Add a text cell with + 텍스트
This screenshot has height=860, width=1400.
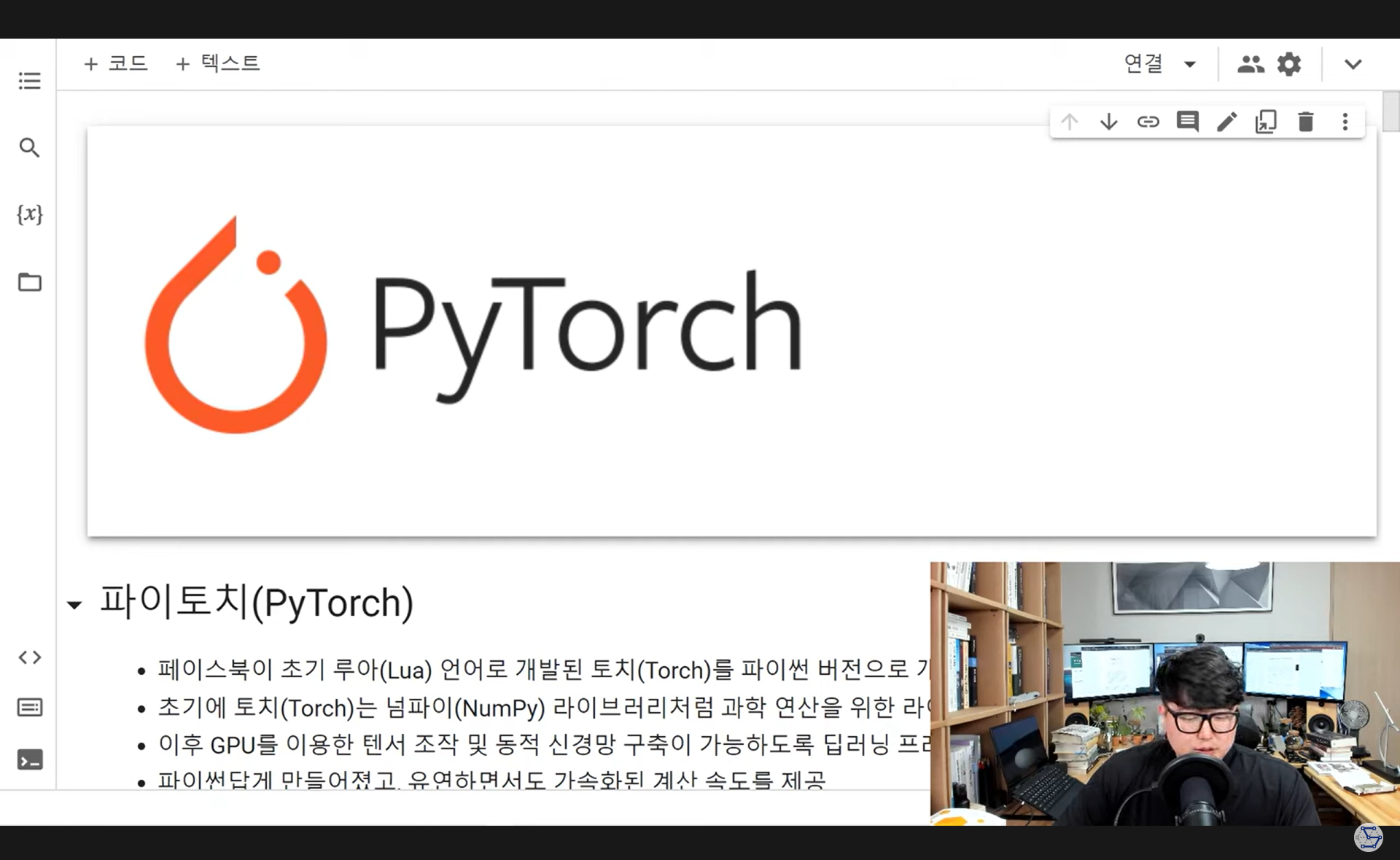coord(217,63)
